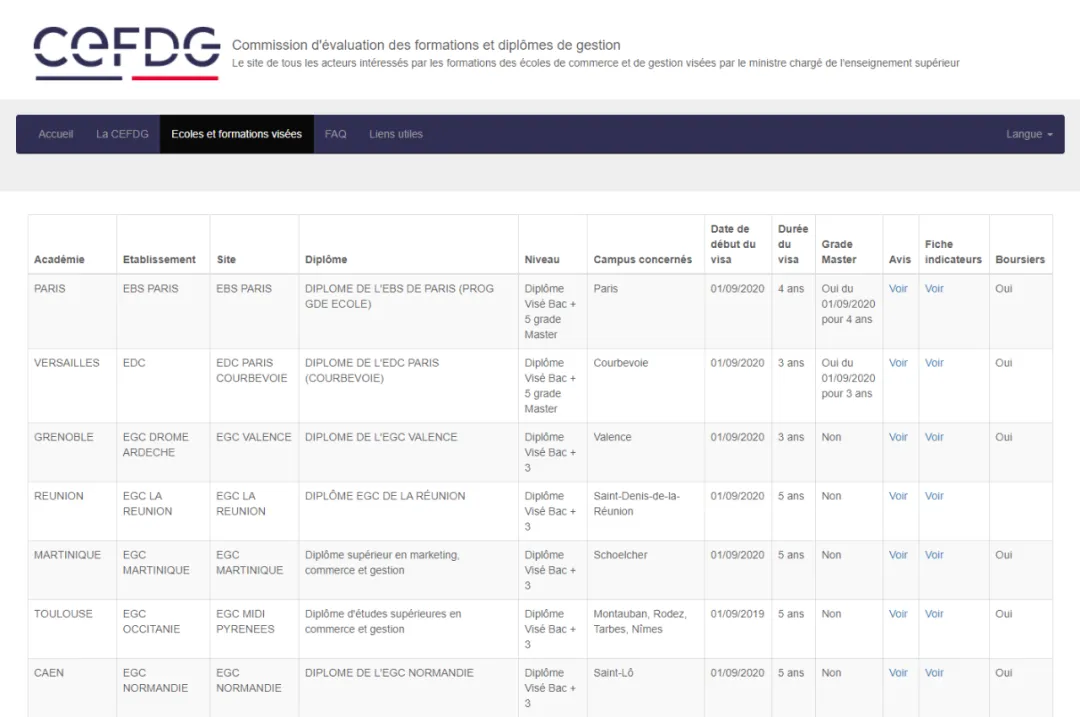
Task: Click DIPLOME DE L'EGC NORMANDIE text
Action: [x=389, y=673]
